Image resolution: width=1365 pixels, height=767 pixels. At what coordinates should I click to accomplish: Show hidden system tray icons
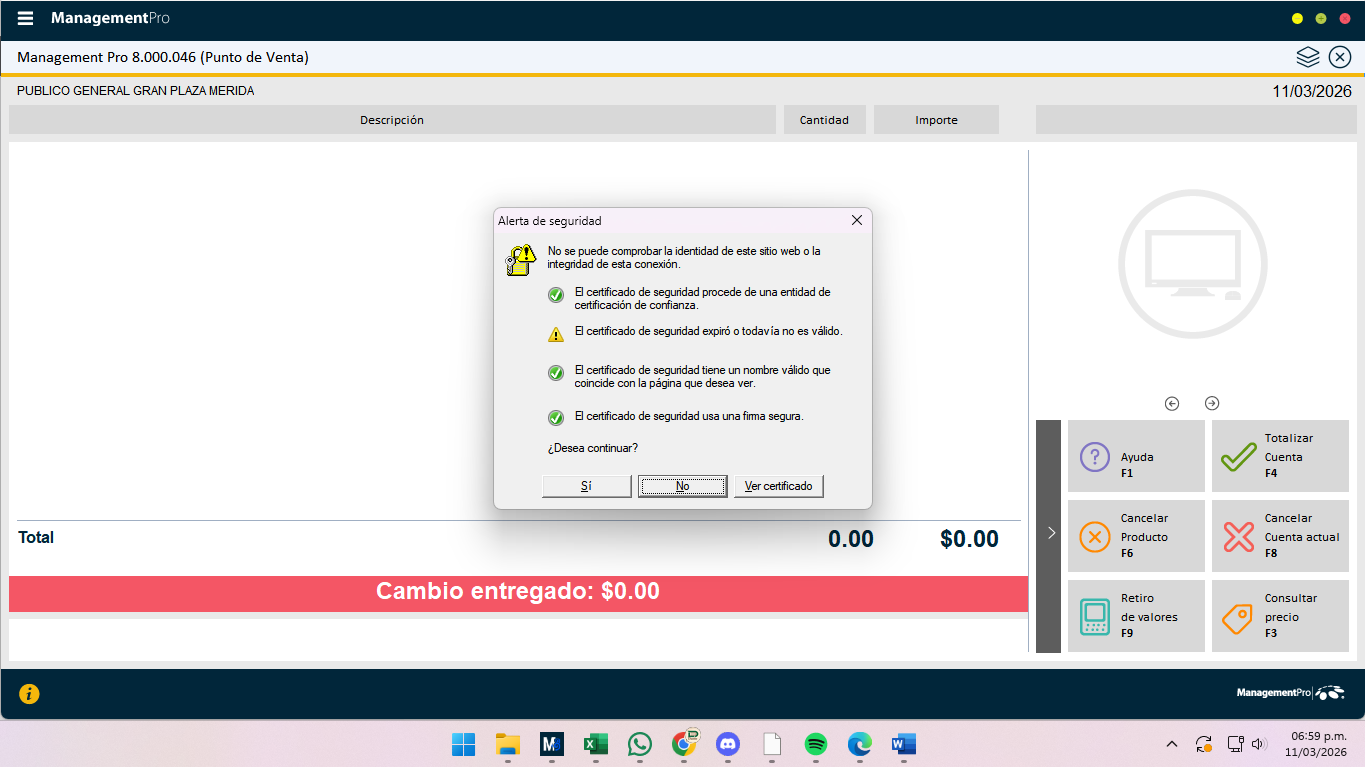1172,744
